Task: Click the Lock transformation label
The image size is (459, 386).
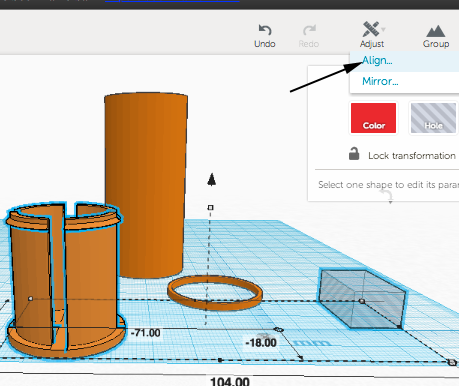Action: 412,156
